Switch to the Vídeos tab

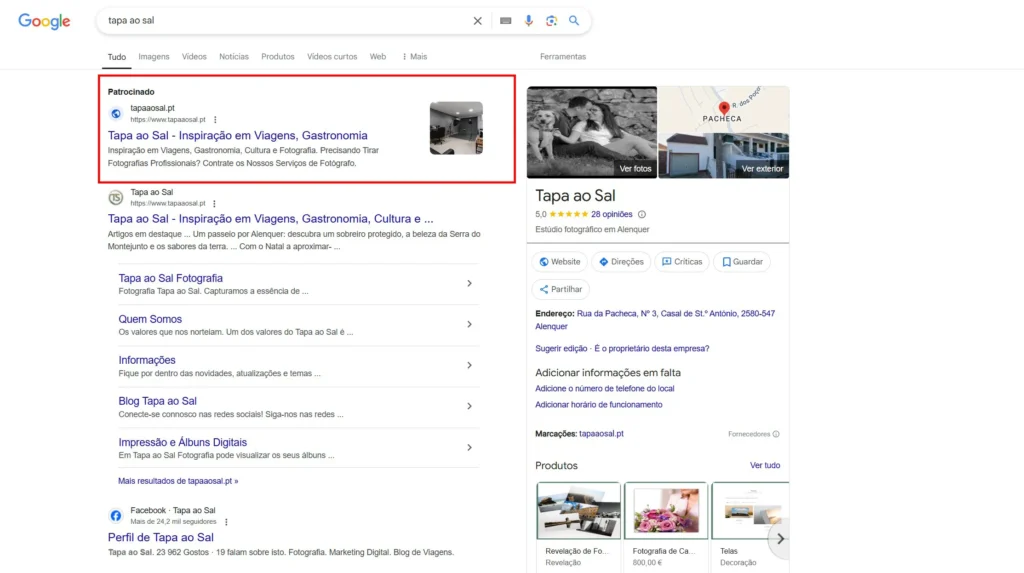pos(194,57)
